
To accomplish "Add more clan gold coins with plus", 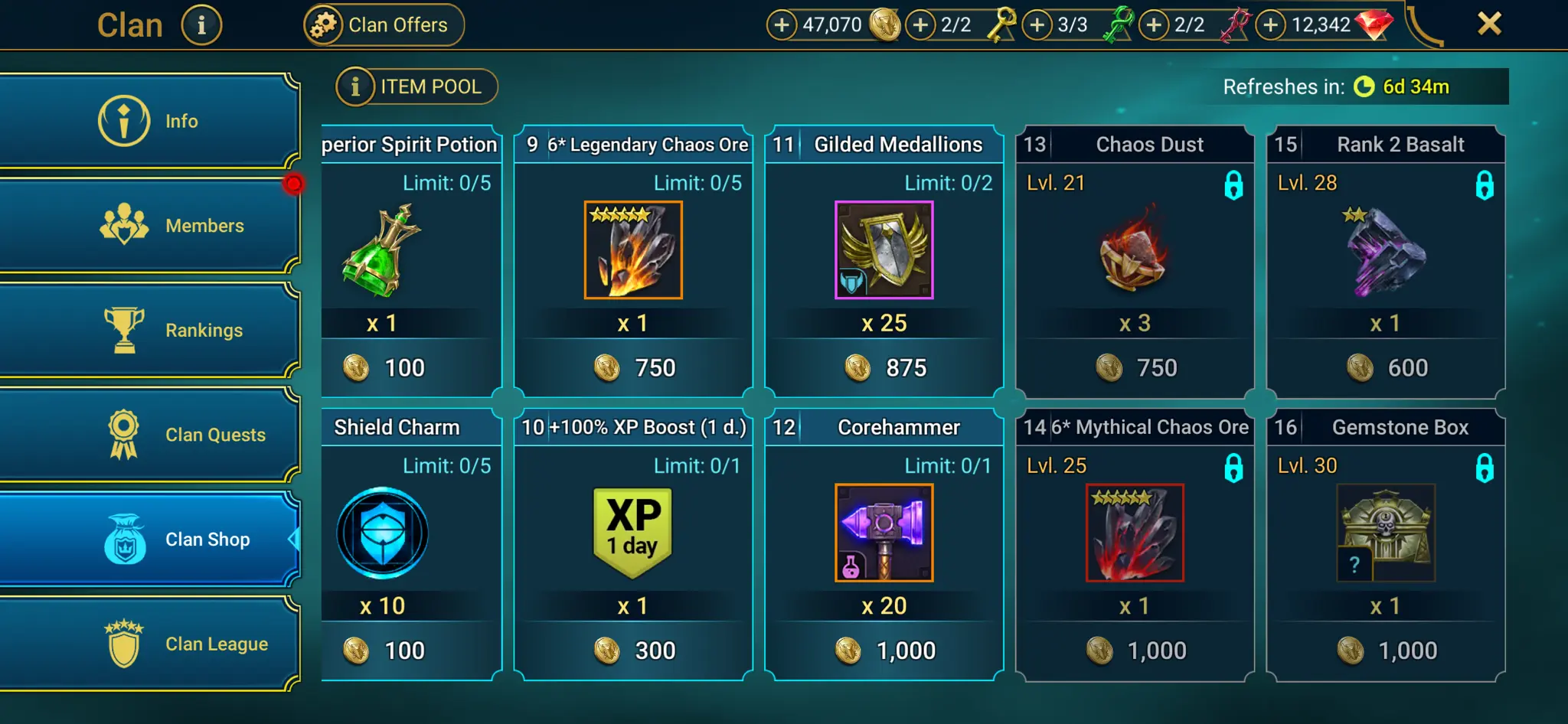I will pos(781,25).
